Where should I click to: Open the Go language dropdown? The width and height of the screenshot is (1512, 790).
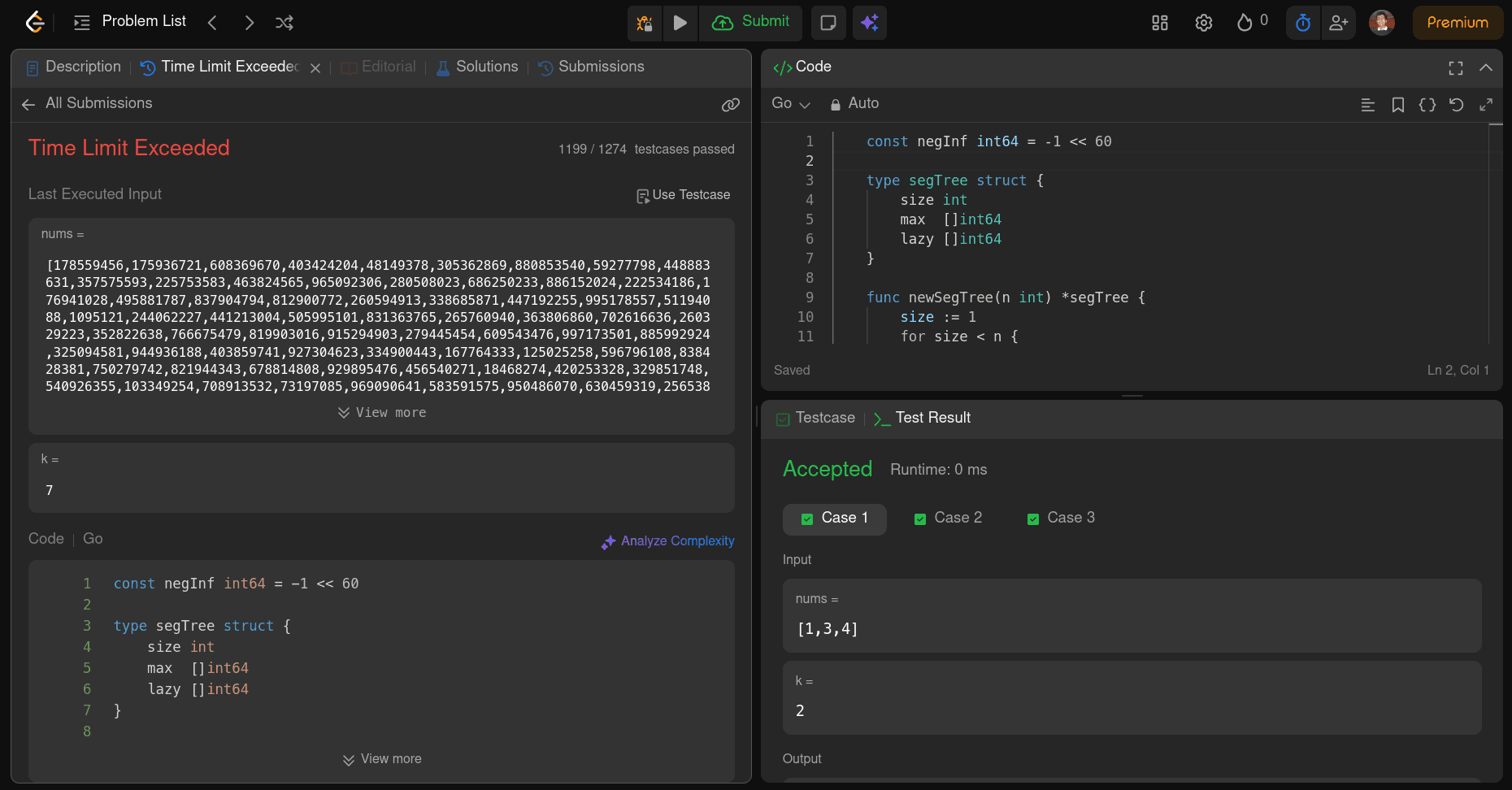pos(789,103)
